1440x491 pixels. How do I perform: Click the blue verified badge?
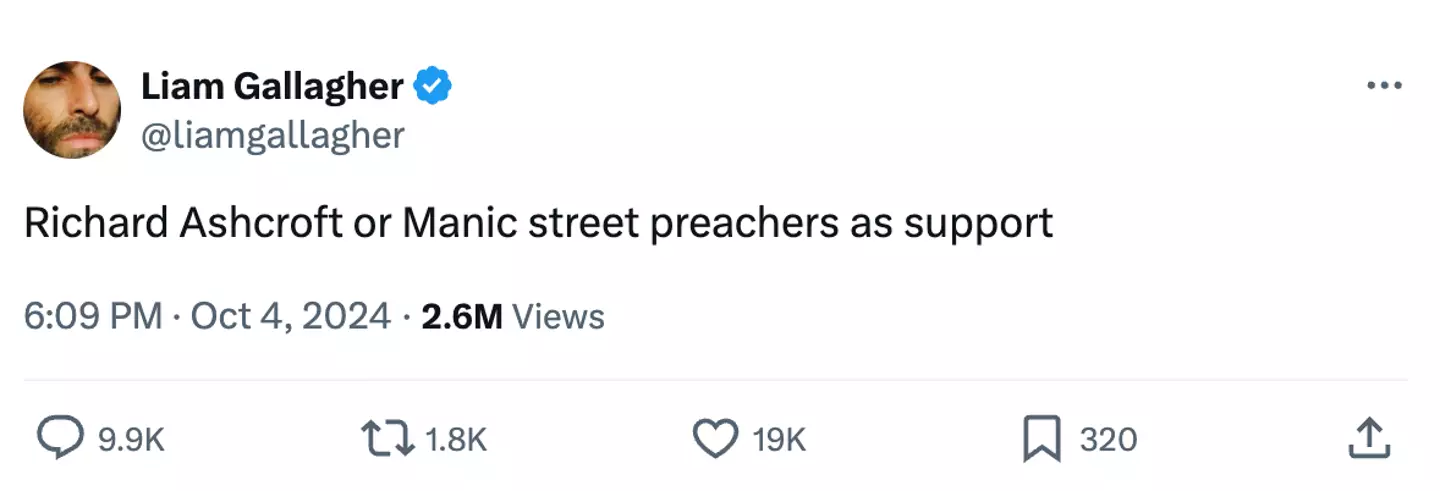[x=433, y=87]
